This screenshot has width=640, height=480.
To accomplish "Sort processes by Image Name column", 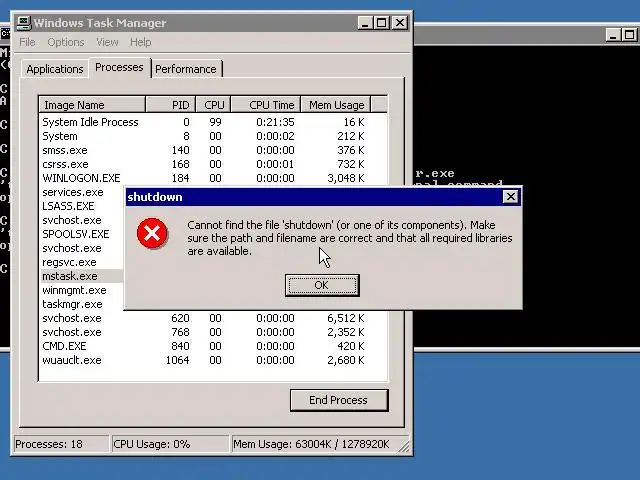I will (x=92, y=105).
